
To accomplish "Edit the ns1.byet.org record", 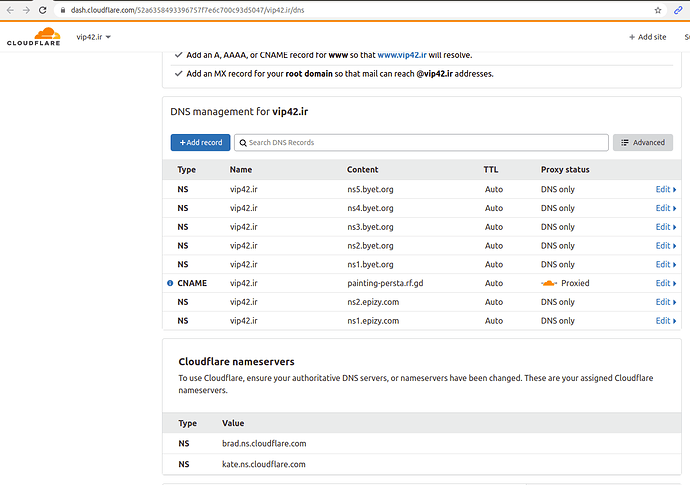I will [666, 265].
